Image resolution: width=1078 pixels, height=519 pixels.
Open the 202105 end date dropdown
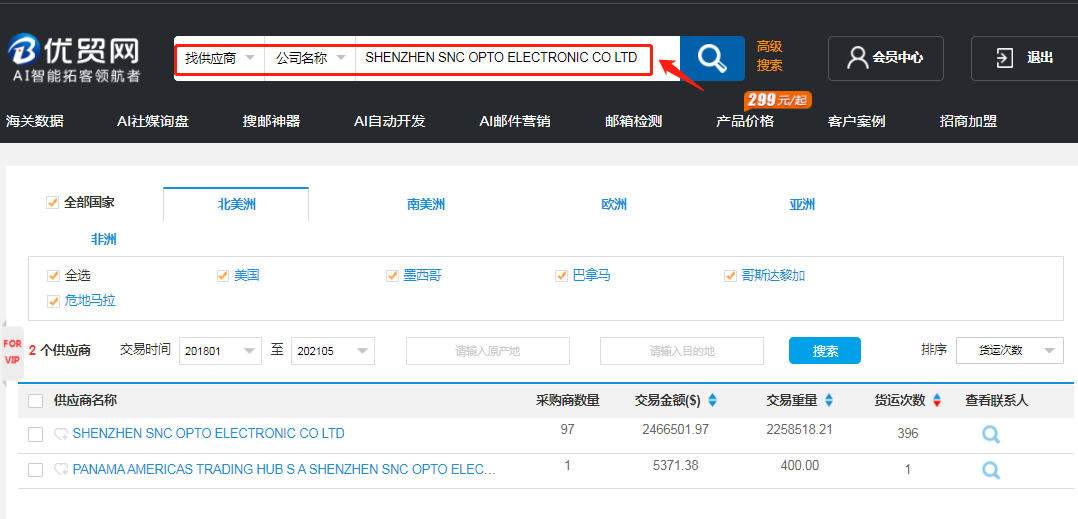333,351
